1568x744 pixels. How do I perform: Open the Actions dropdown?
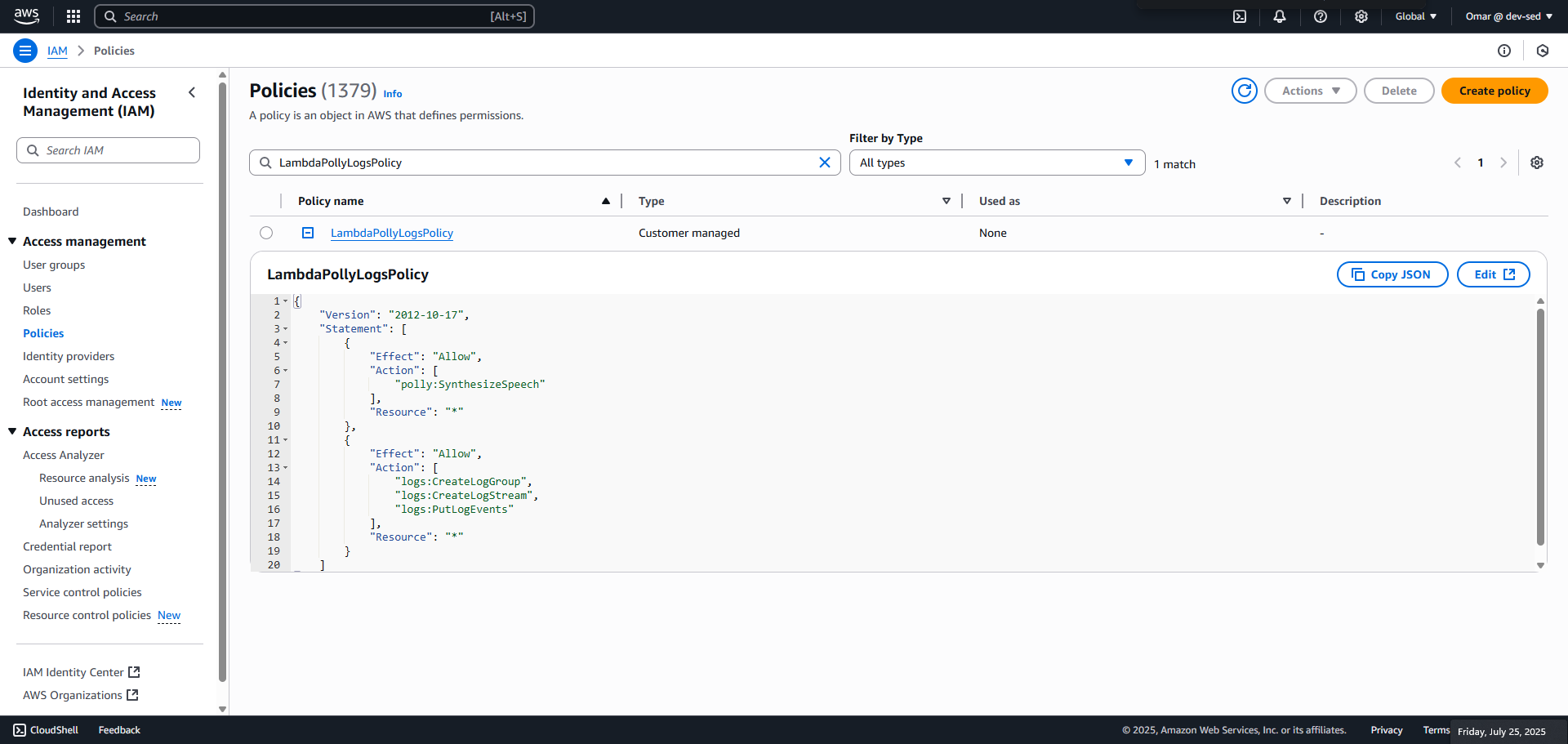[x=1311, y=91]
